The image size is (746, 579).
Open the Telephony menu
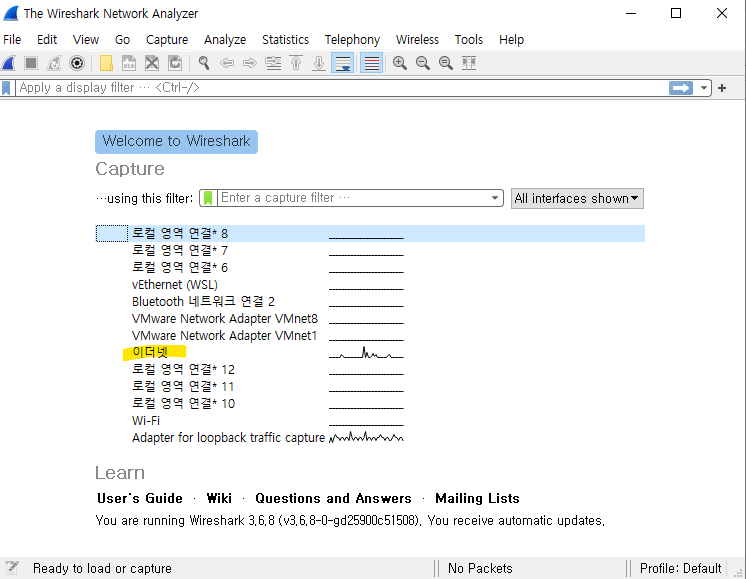click(x=353, y=39)
